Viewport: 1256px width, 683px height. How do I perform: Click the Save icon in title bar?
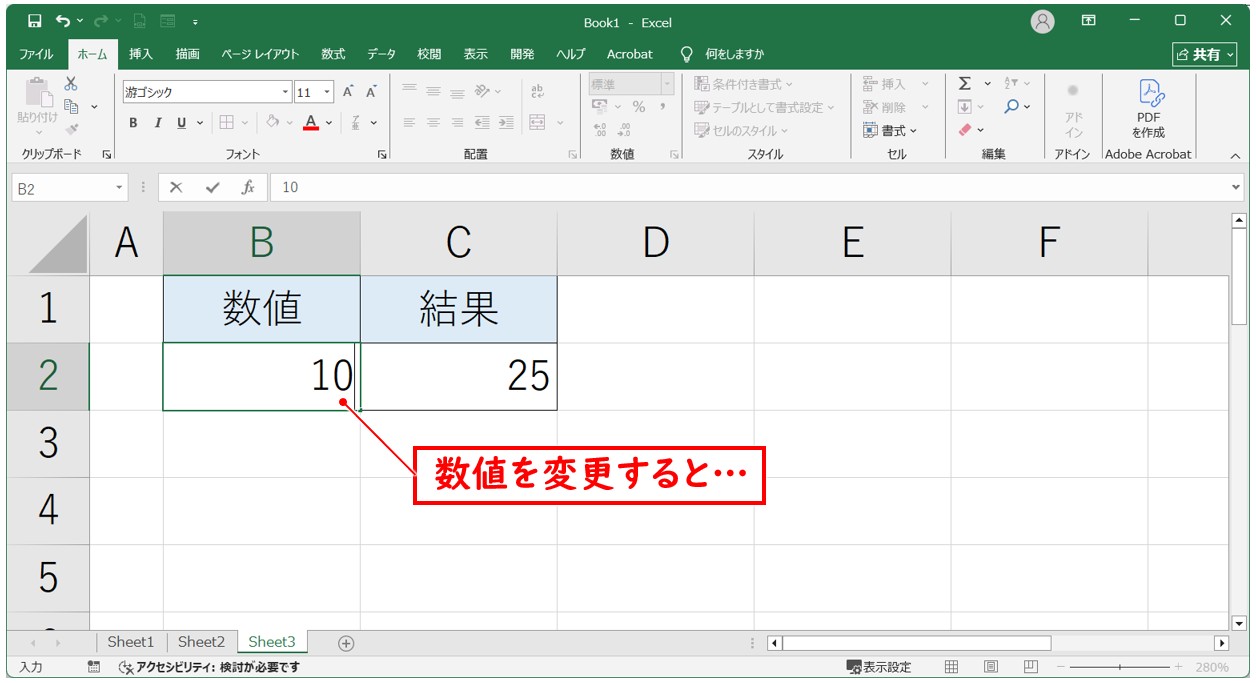pyautogui.click(x=35, y=20)
